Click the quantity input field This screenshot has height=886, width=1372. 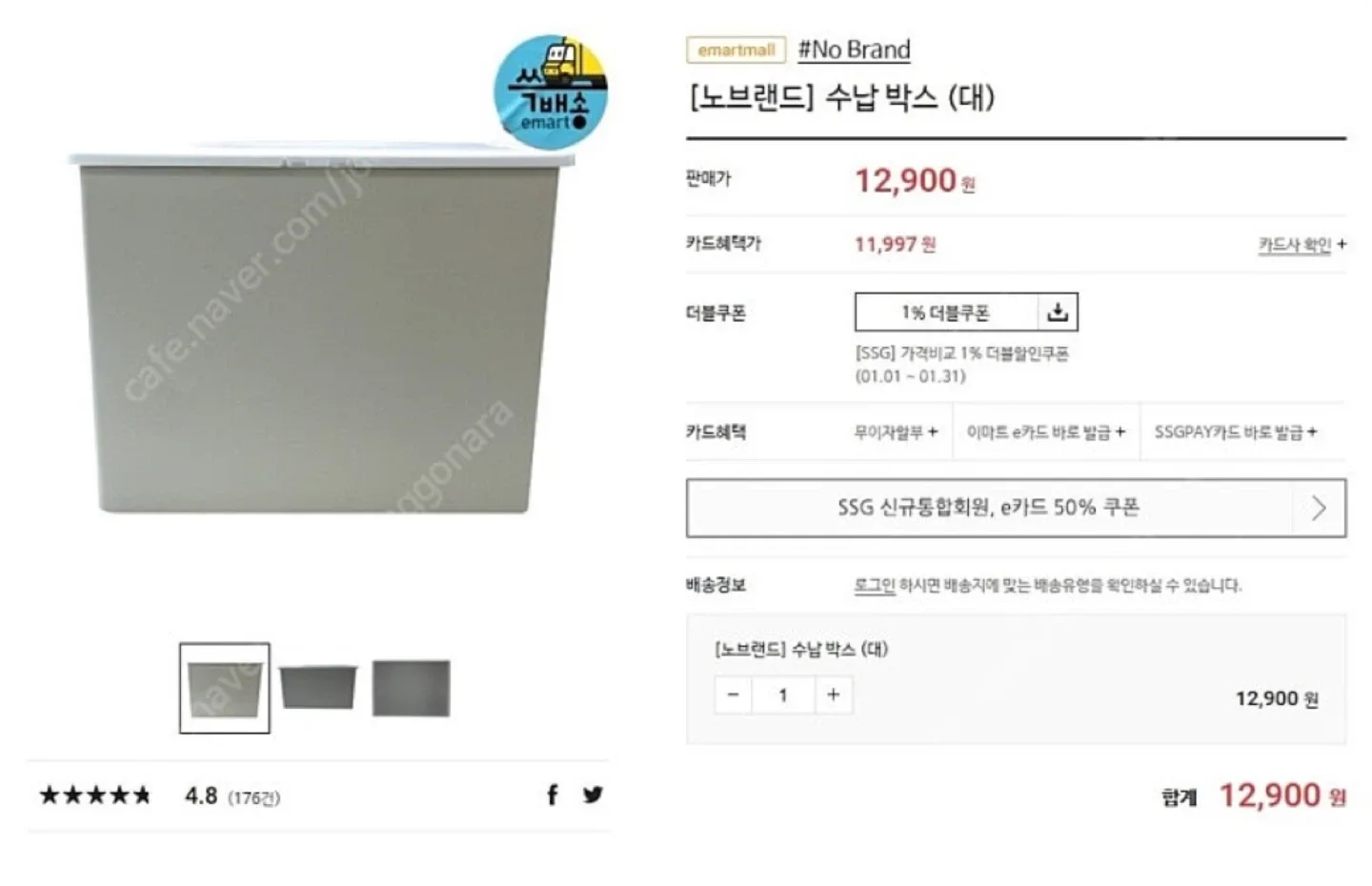tap(783, 695)
